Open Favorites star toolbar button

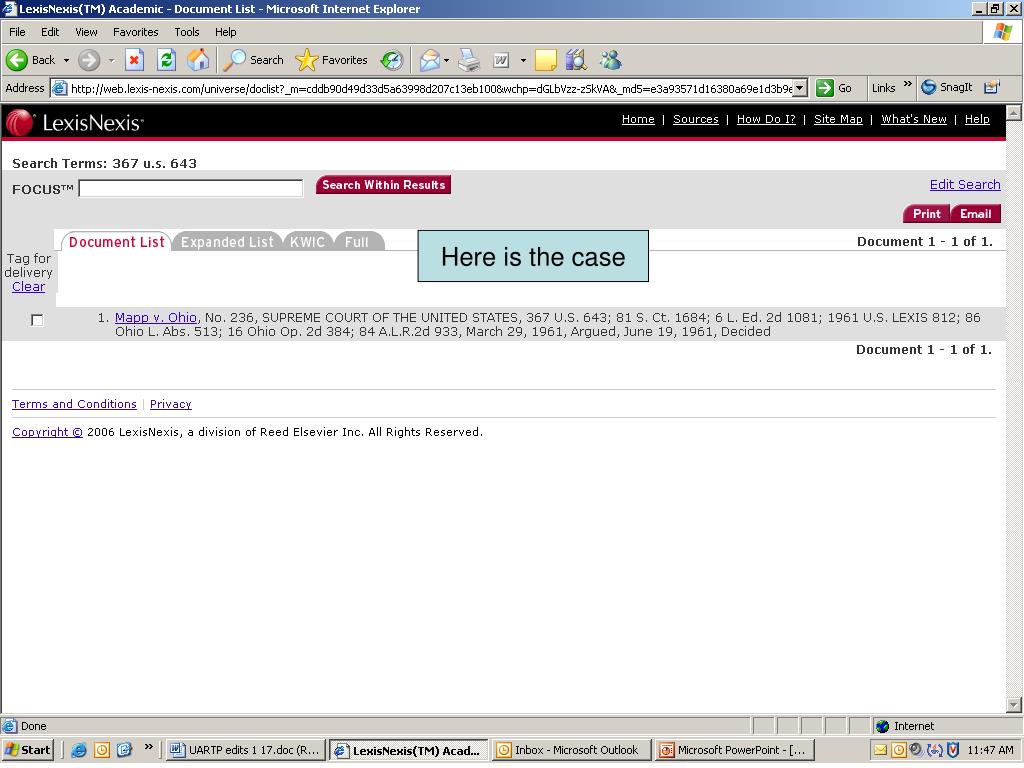[332, 60]
